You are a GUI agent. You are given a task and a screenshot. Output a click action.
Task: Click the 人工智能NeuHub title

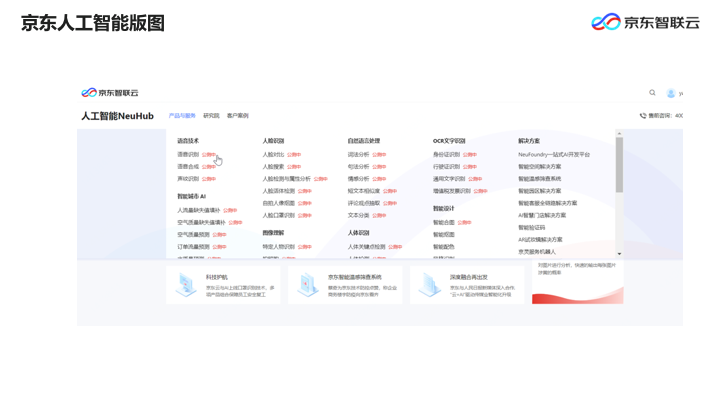click(x=118, y=116)
